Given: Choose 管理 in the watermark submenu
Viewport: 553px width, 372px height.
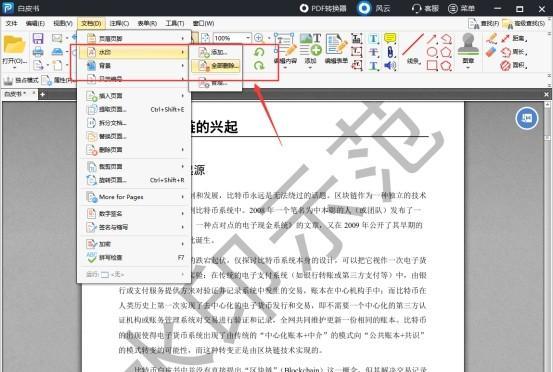Looking at the screenshot, I should pyautogui.click(x=216, y=83).
